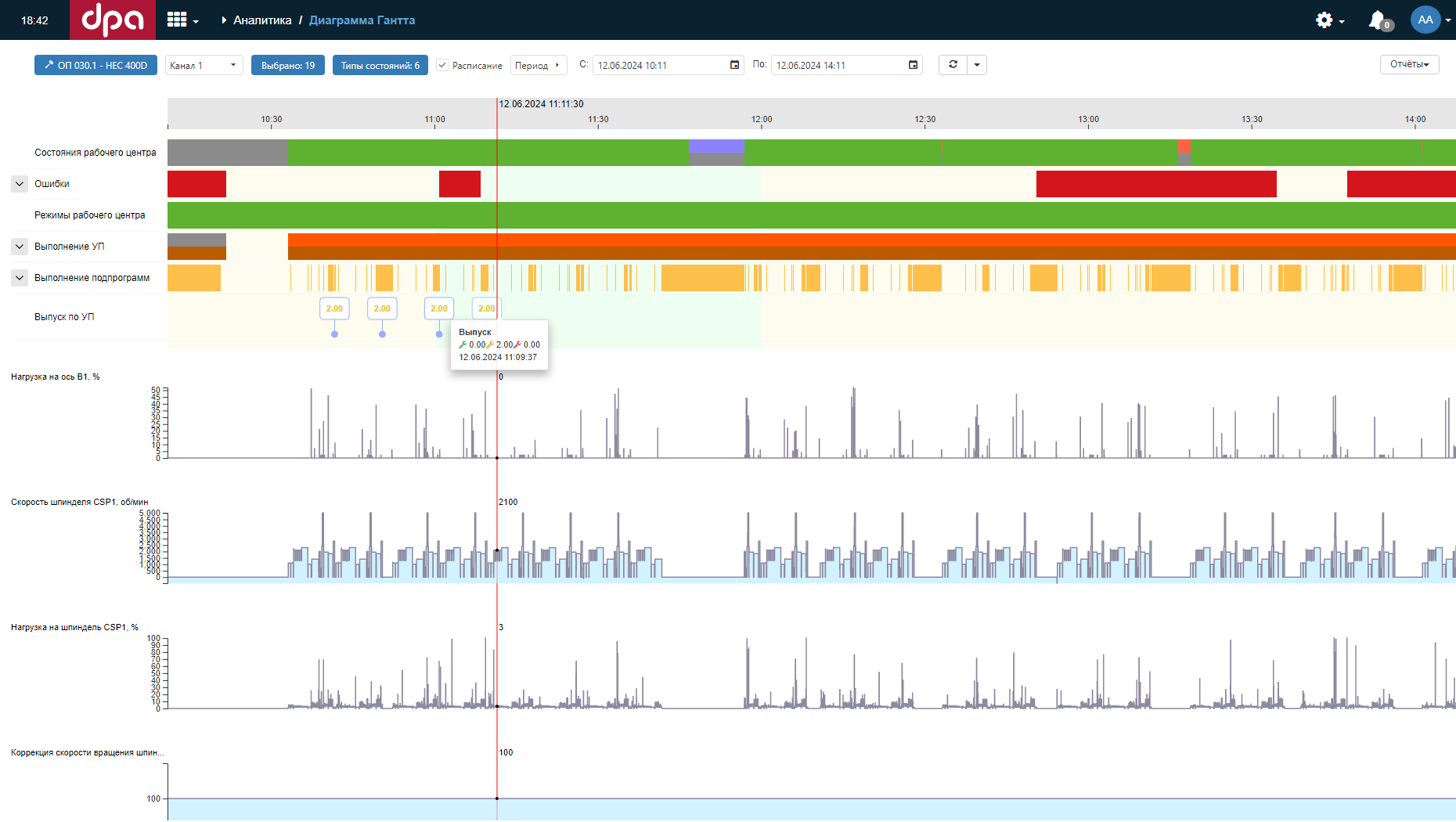1456x822 pixels.
Task: Open the Отчёты dropdown menu
Action: (x=1409, y=64)
